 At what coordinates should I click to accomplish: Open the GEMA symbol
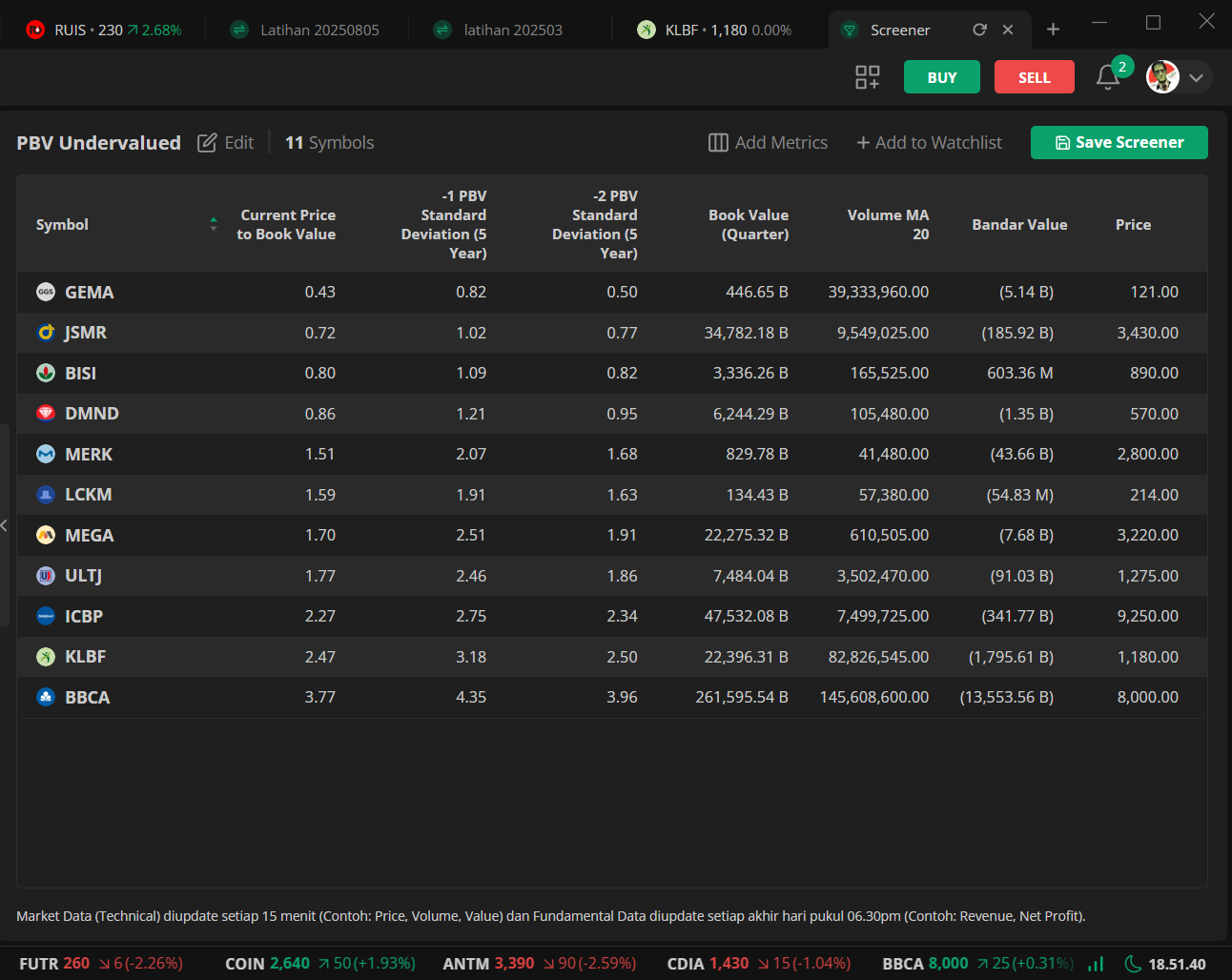pyautogui.click(x=90, y=292)
